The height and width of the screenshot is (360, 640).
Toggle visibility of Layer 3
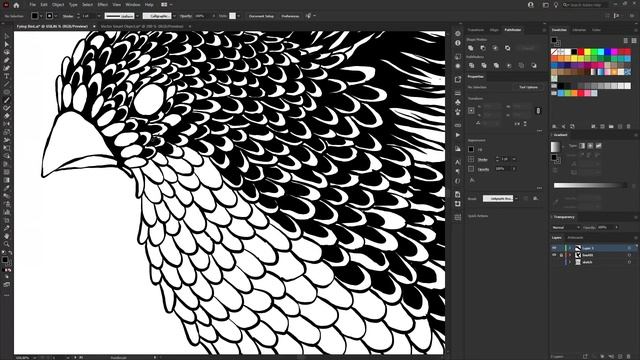click(x=554, y=248)
